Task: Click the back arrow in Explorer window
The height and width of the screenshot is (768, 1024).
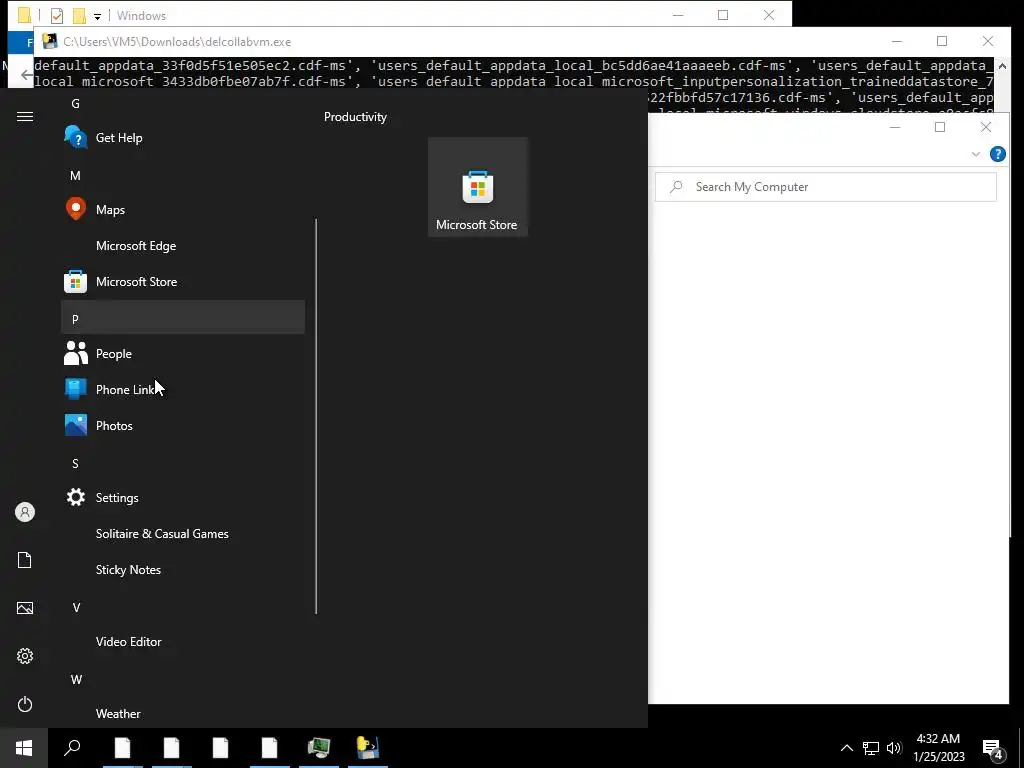Action: (26, 75)
